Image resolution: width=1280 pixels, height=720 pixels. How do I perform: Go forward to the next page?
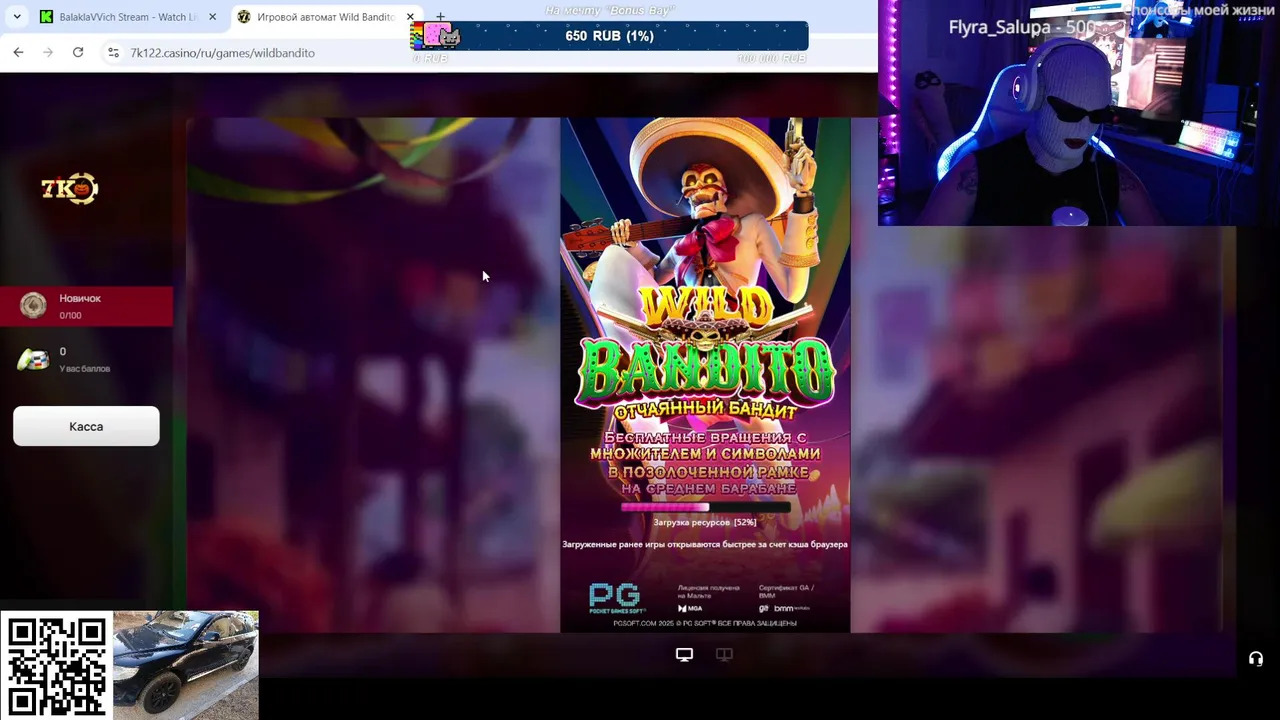coord(48,52)
